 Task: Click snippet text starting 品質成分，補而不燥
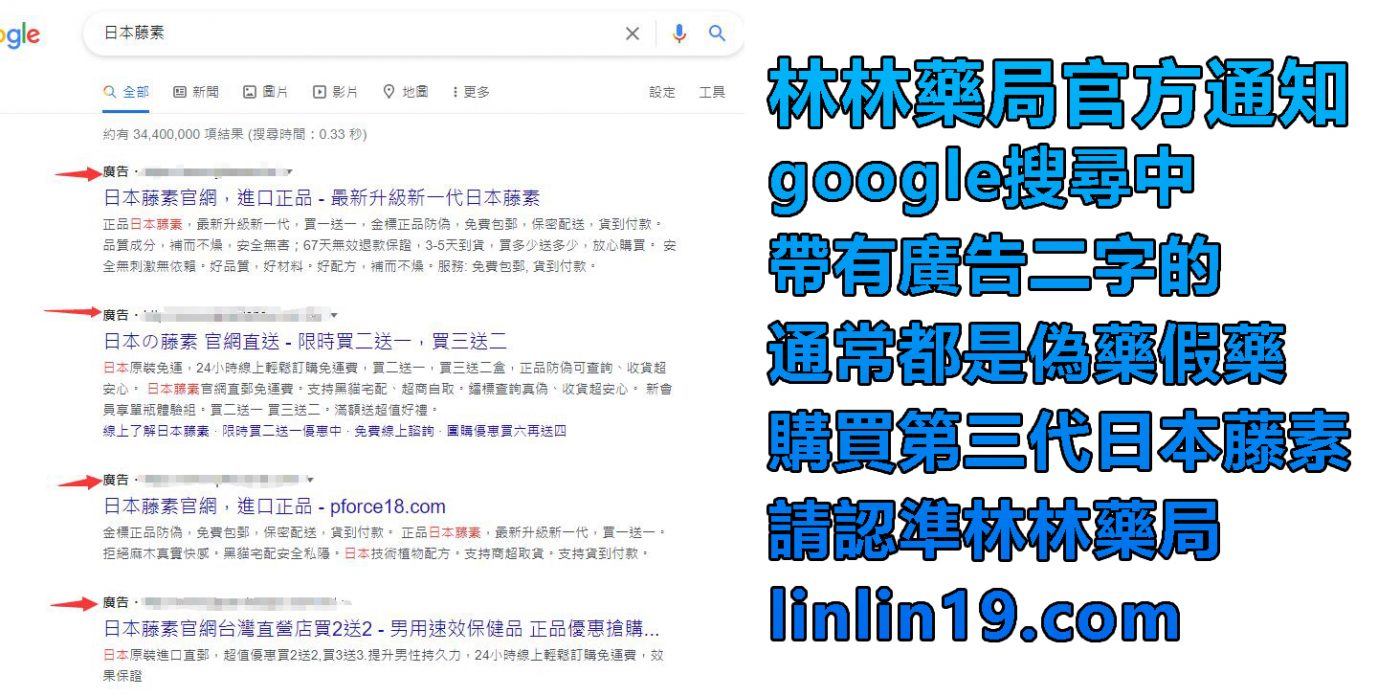[x=390, y=246]
